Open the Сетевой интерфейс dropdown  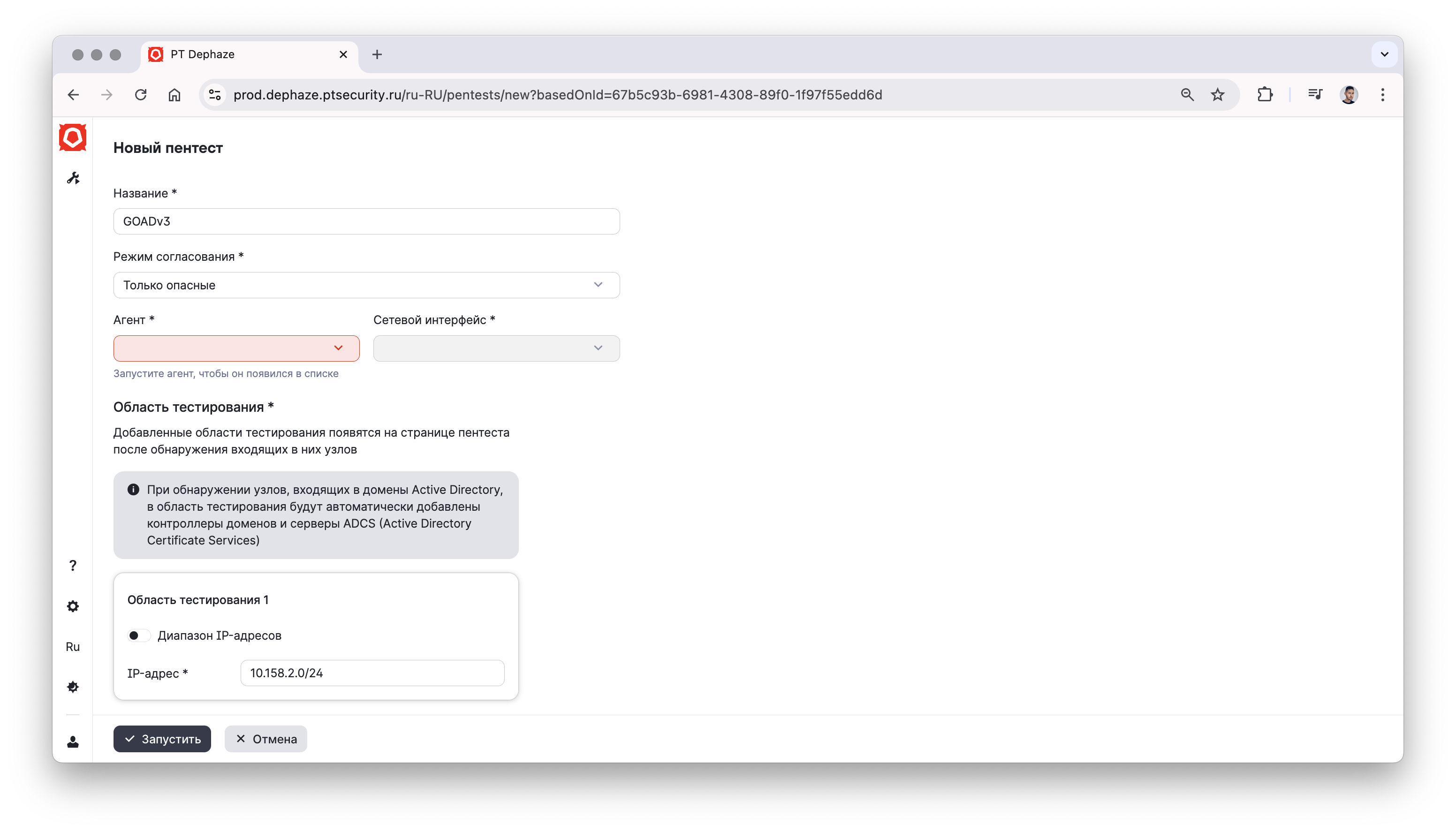pos(496,348)
